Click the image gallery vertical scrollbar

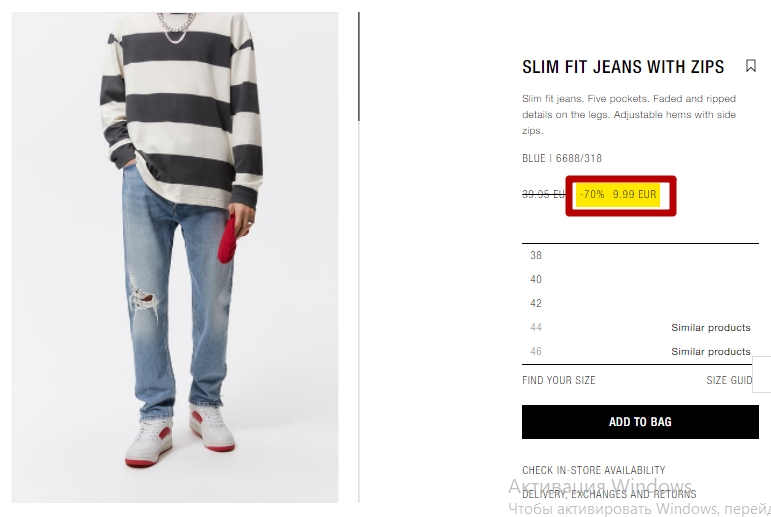(359, 66)
